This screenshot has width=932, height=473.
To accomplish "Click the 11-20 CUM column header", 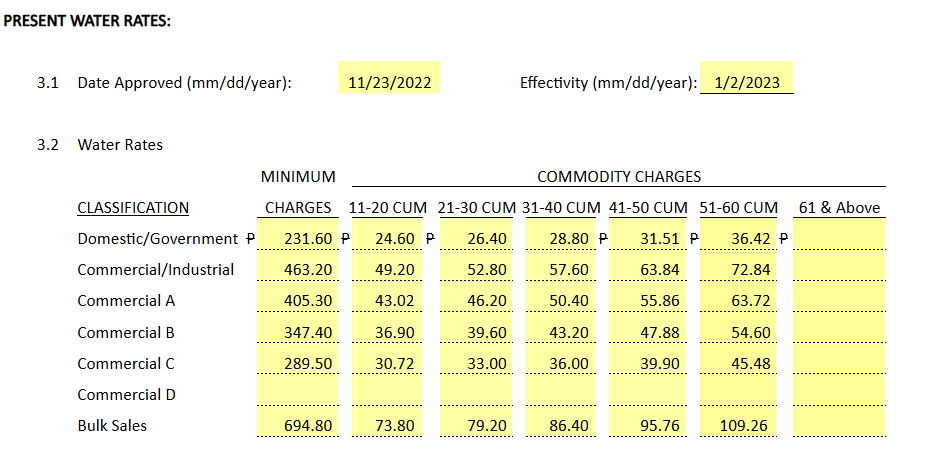I will point(388,207).
